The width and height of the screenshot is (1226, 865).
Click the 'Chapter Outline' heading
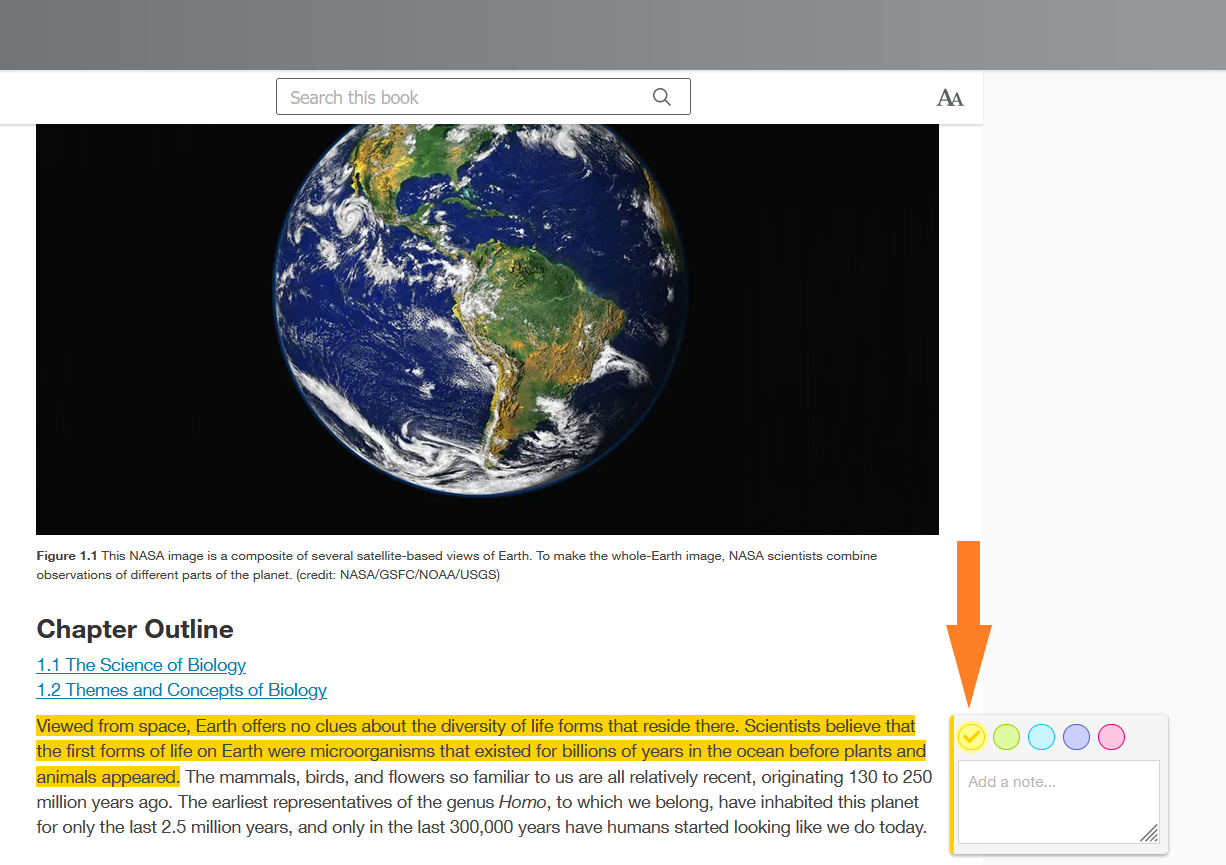tap(135, 629)
